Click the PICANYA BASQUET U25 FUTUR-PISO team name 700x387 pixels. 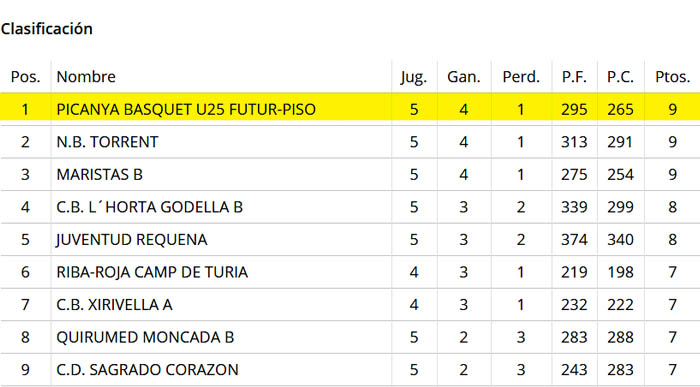[186, 109]
